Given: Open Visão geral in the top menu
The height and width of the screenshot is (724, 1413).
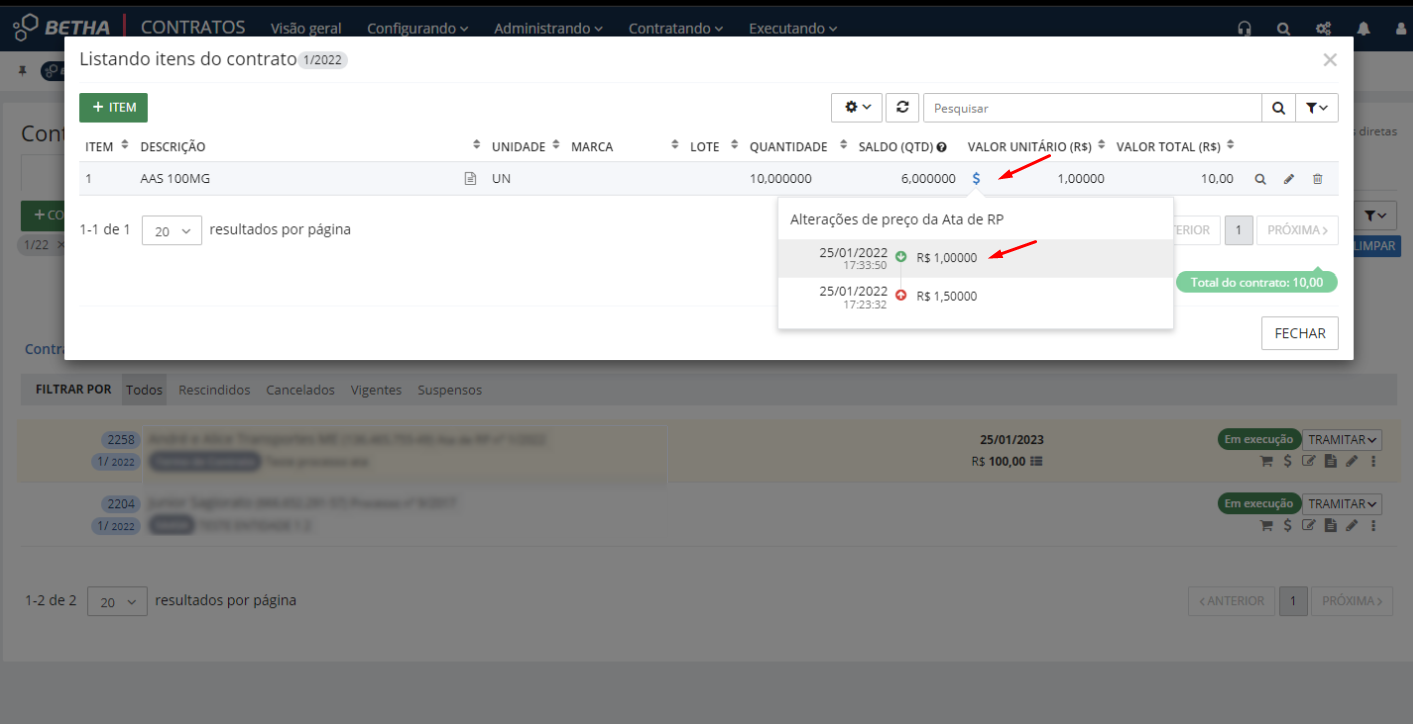Looking at the screenshot, I should click(x=306, y=28).
